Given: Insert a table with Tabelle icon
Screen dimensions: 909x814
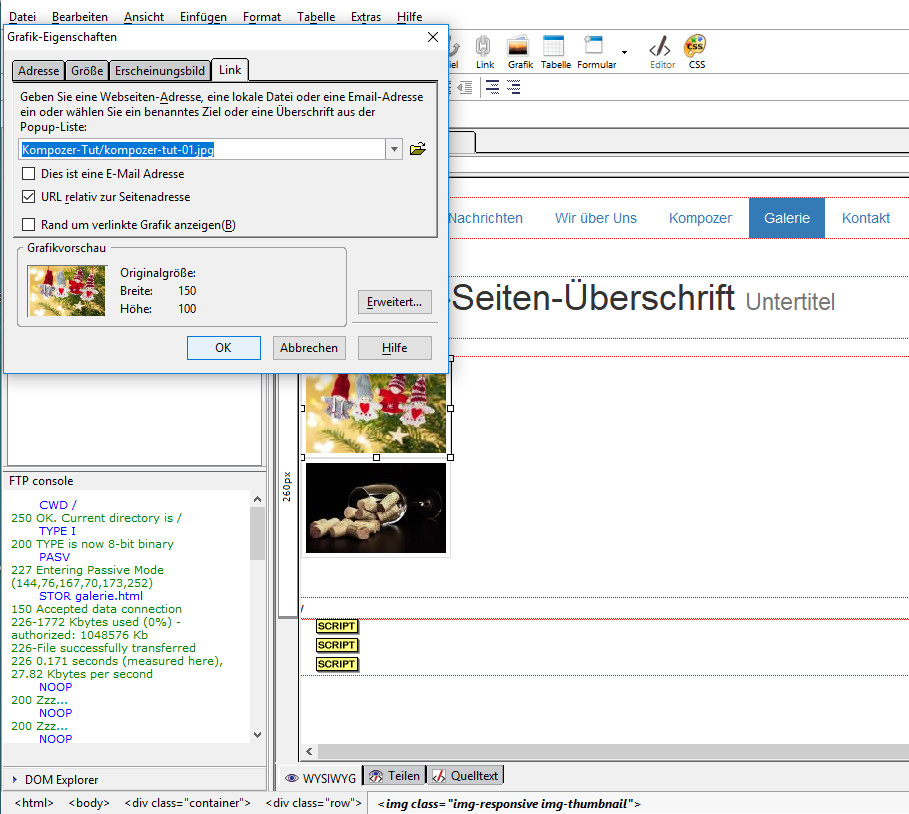Looking at the screenshot, I should (555, 48).
